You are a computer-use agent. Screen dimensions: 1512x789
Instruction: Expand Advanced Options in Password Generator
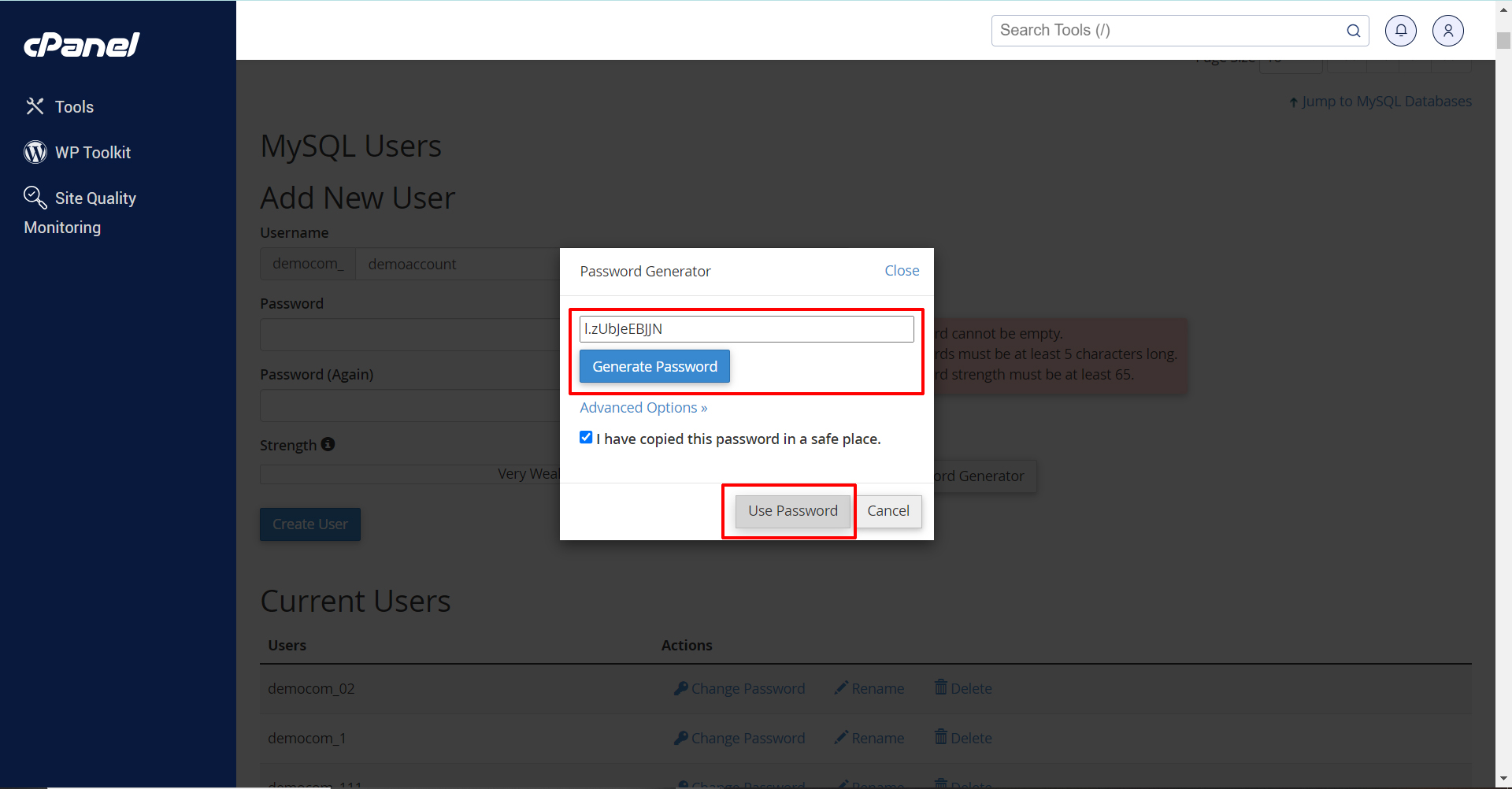643,408
